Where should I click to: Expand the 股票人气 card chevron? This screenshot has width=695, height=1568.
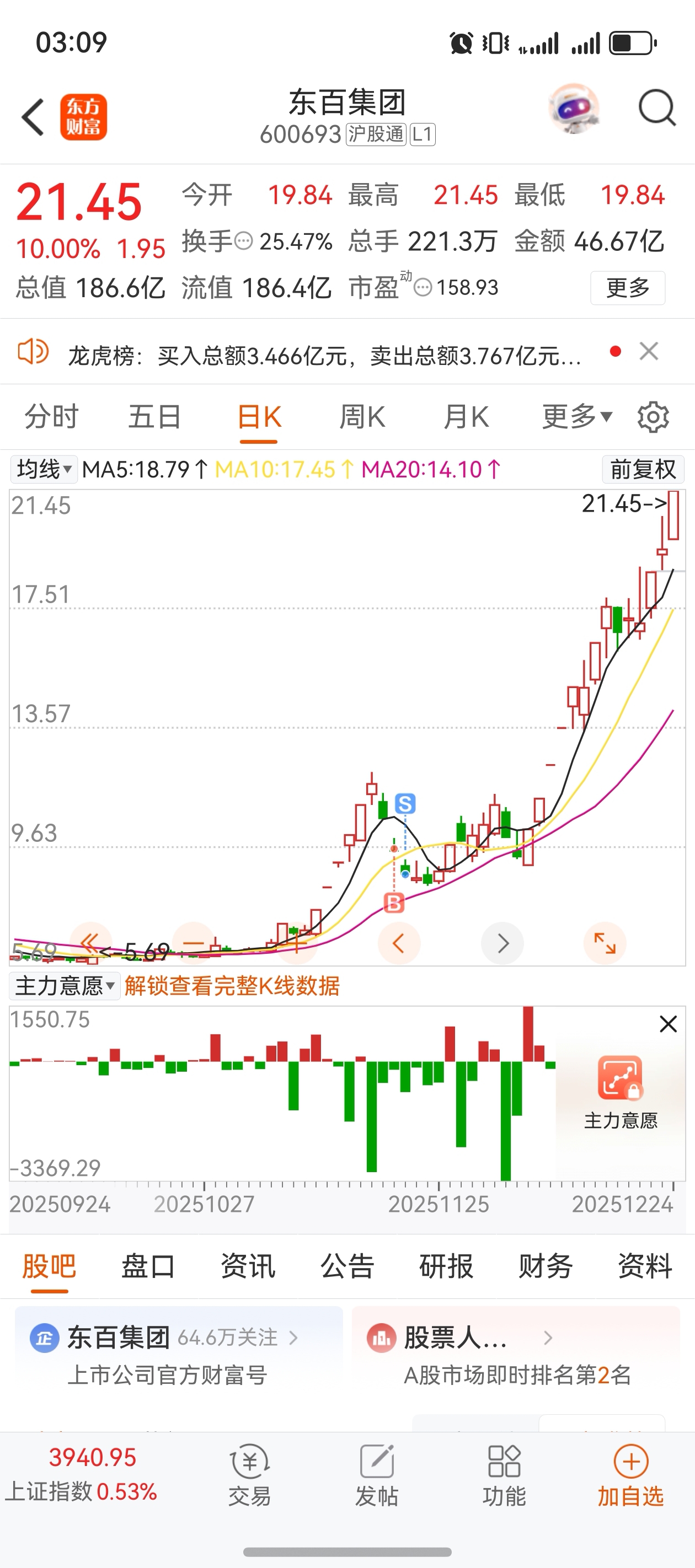(548, 1338)
